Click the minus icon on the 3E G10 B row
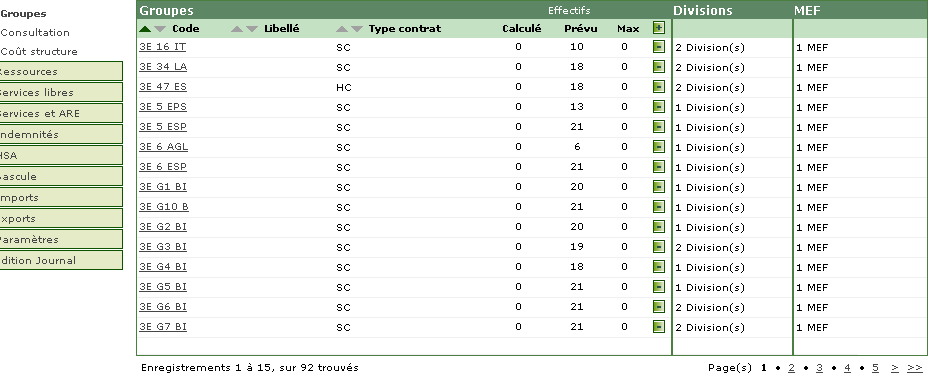 (x=659, y=207)
